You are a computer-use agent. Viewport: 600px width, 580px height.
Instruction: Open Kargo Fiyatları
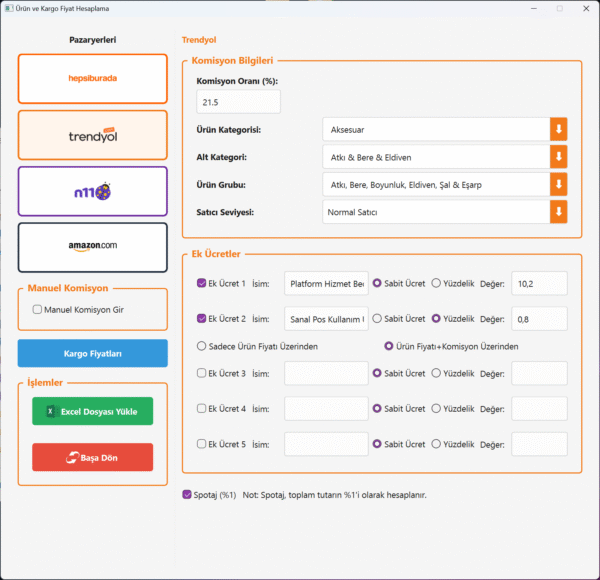pos(93,353)
